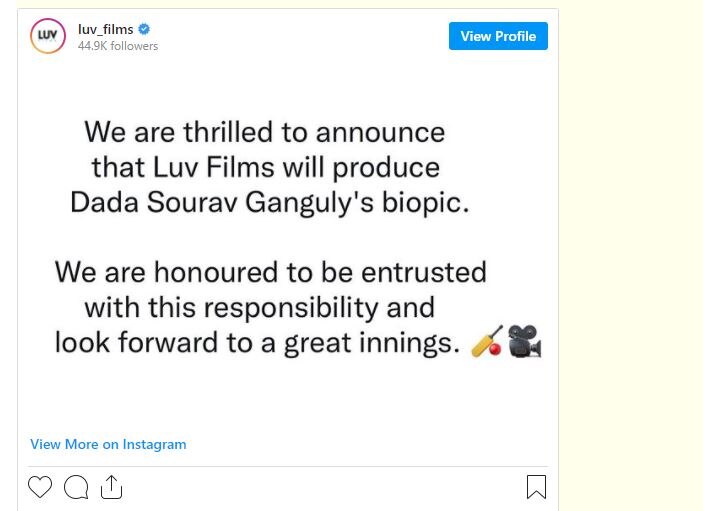Click the movie camera emoji in the post

pos(525,342)
